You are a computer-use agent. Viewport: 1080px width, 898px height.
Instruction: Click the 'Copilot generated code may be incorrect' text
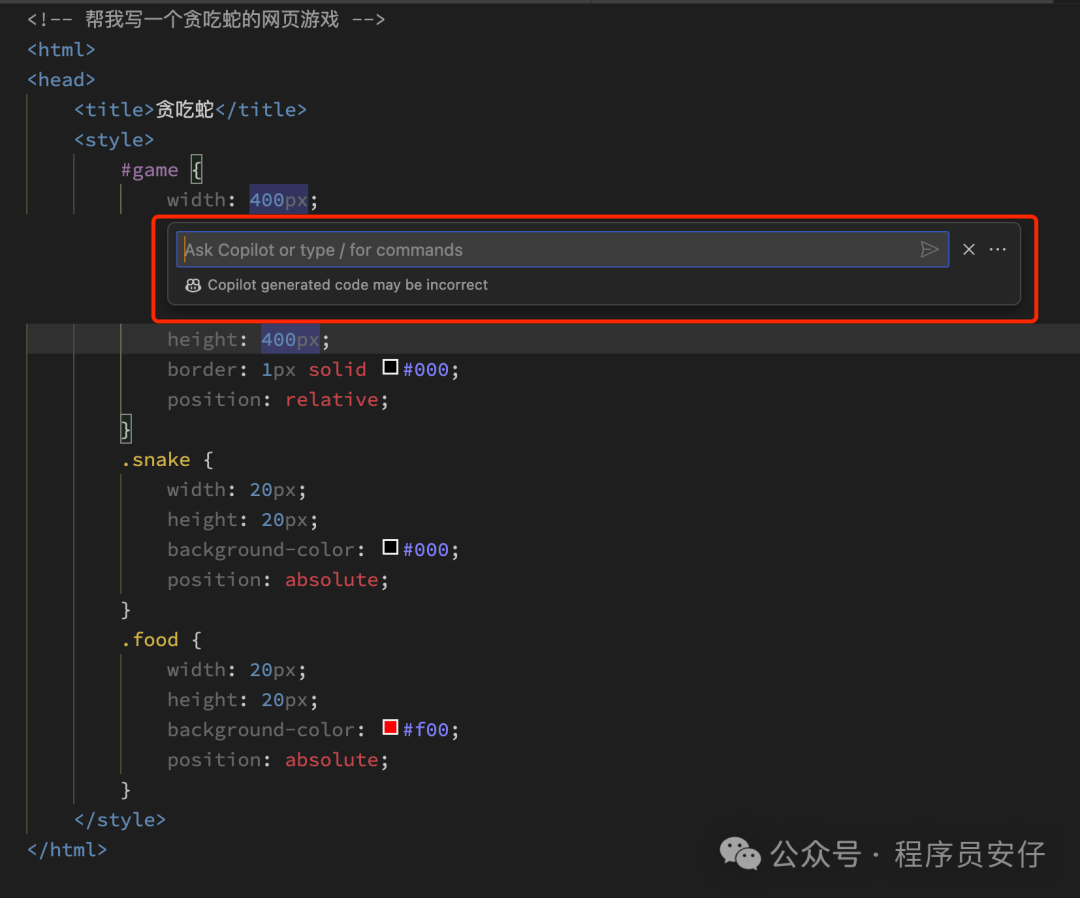tap(348, 285)
